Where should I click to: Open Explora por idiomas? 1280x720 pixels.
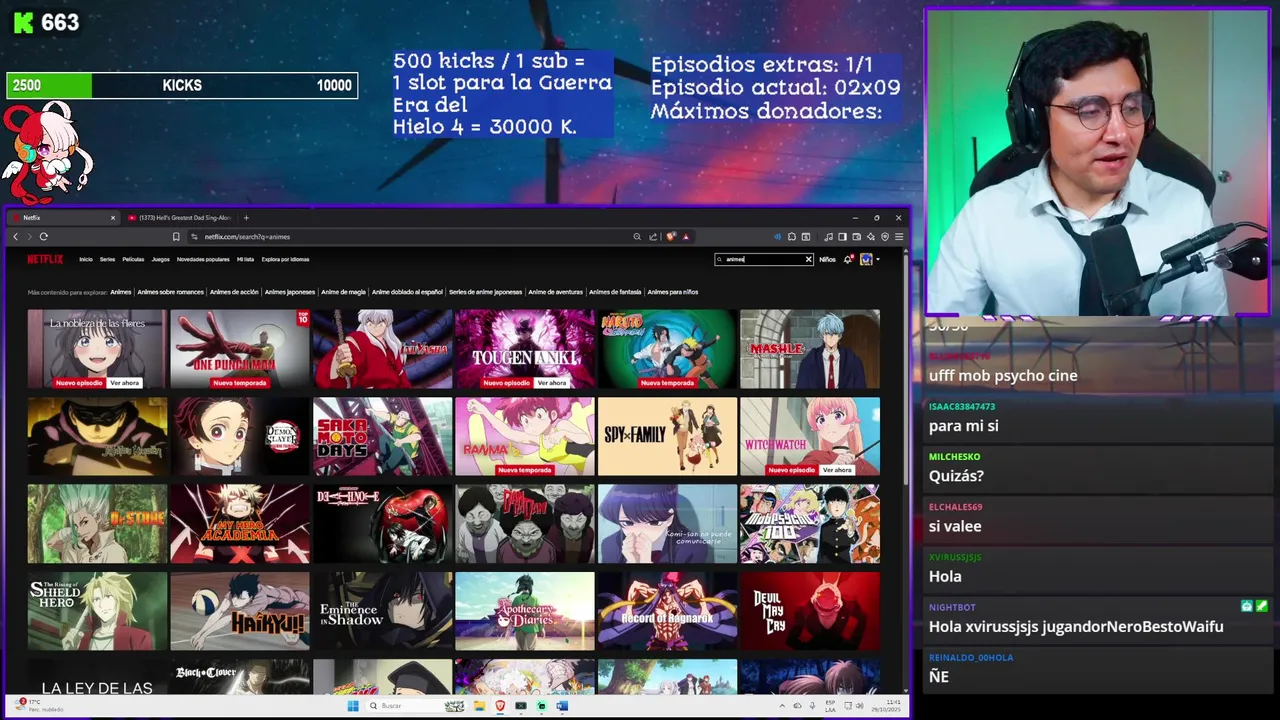pos(285,259)
